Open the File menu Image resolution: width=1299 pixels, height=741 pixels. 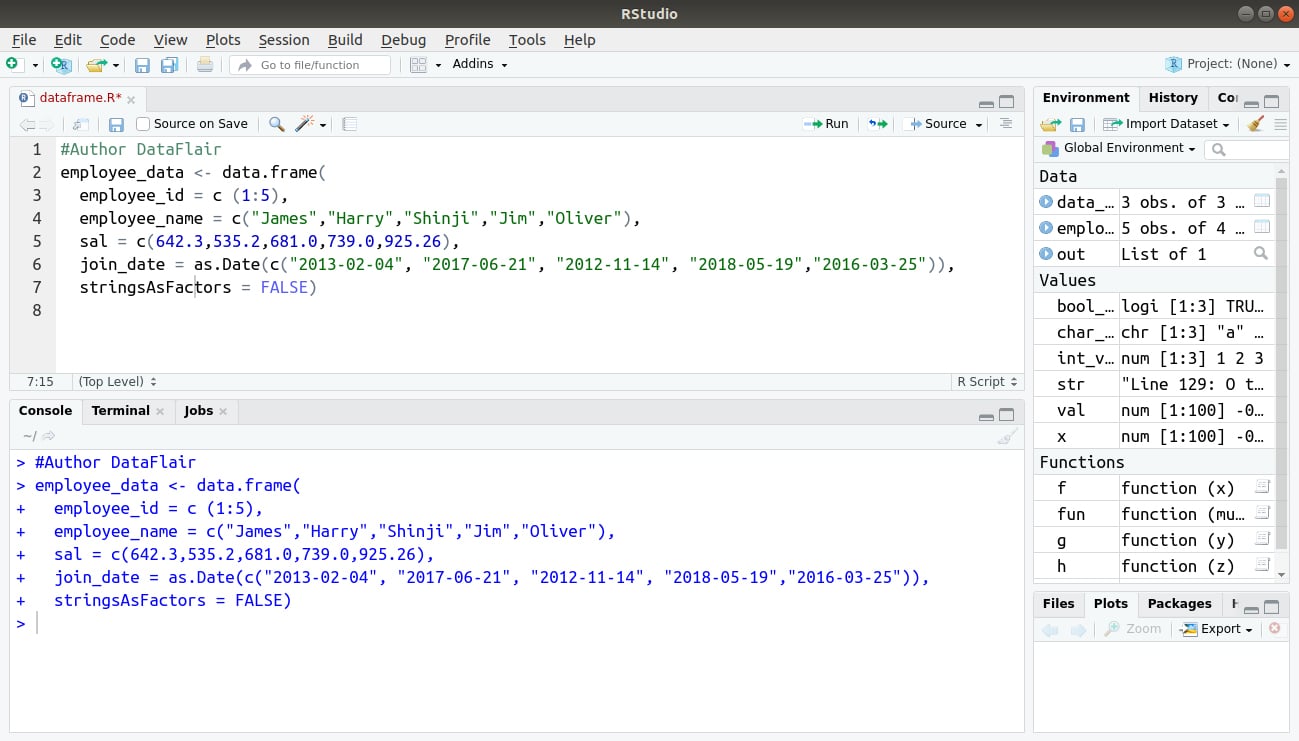click(24, 40)
